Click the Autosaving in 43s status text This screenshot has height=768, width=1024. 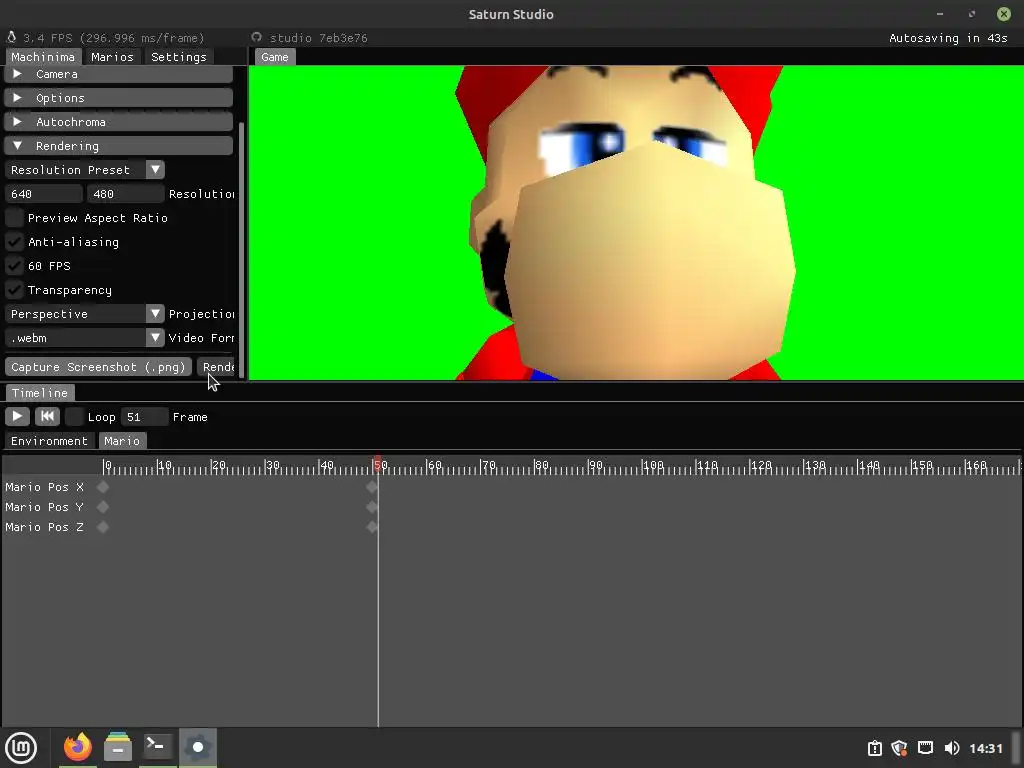tap(948, 38)
